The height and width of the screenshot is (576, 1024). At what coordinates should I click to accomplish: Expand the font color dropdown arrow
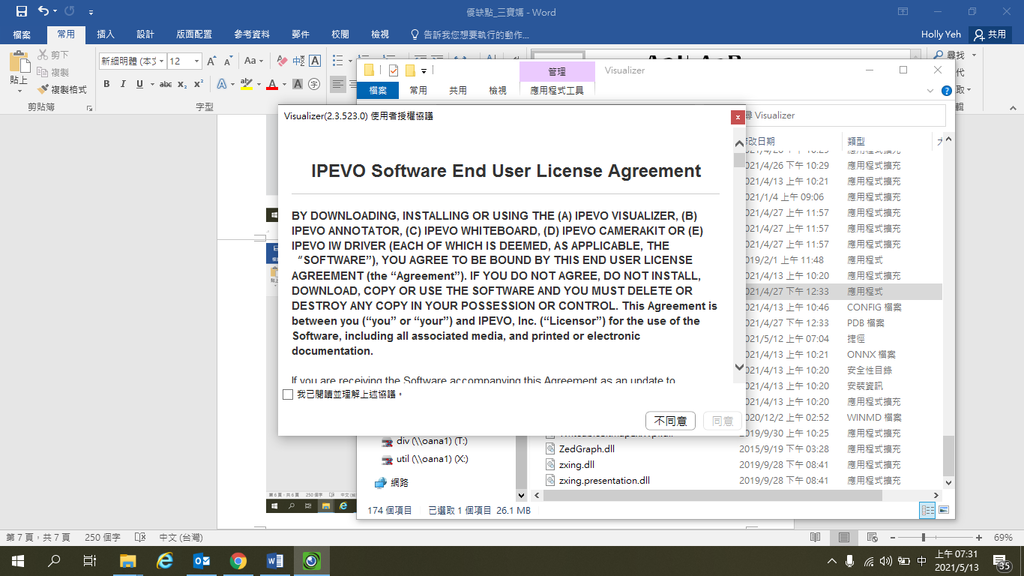(284, 84)
